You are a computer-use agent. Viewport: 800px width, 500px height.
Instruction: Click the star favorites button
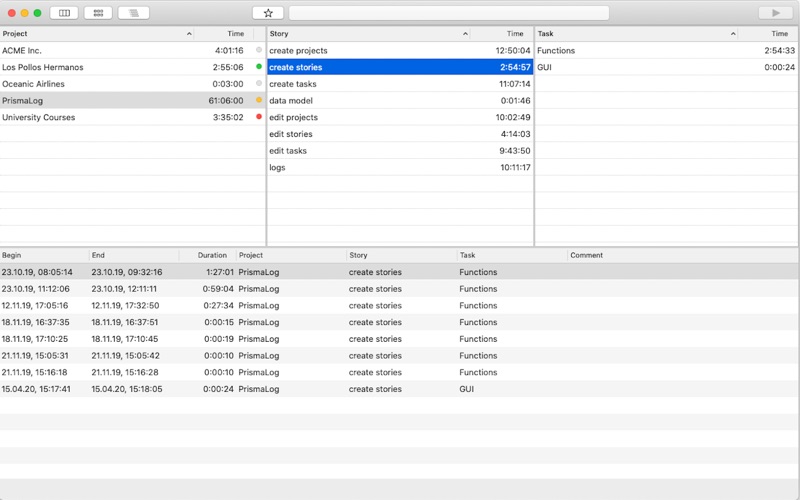pyautogui.click(x=268, y=13)
